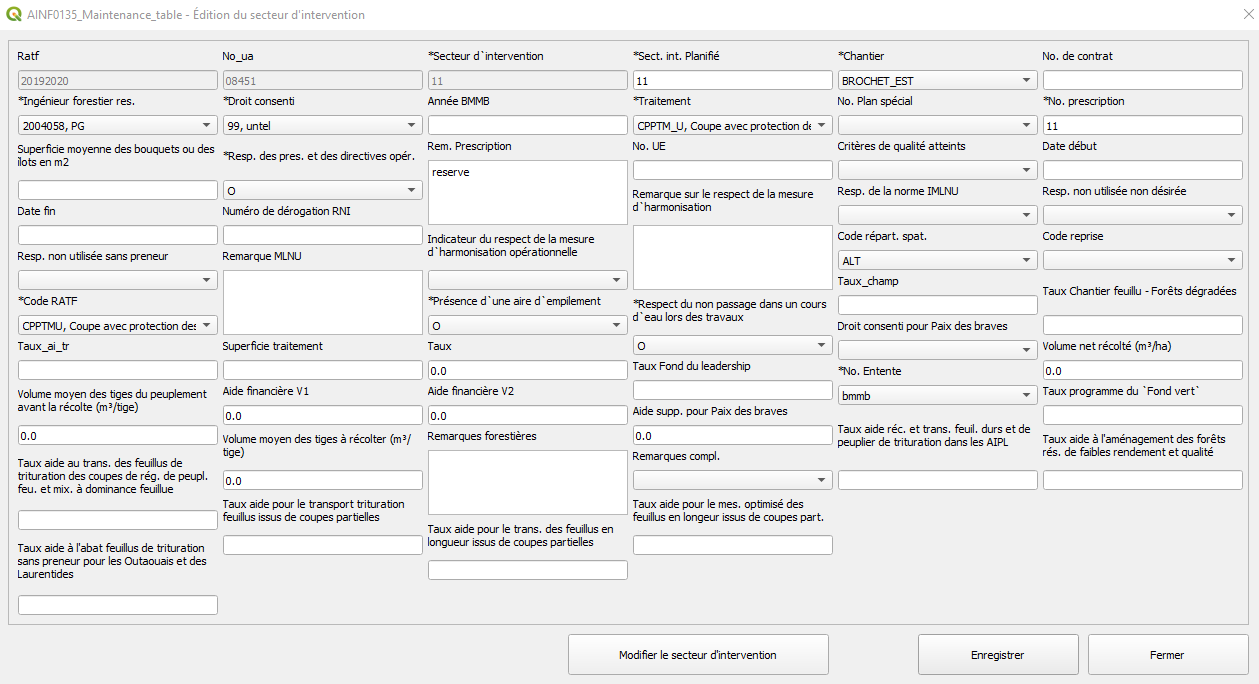Expand the Resp. non utilisée non désirée dropdown

pyautogui.click(x=1143, y=215)
